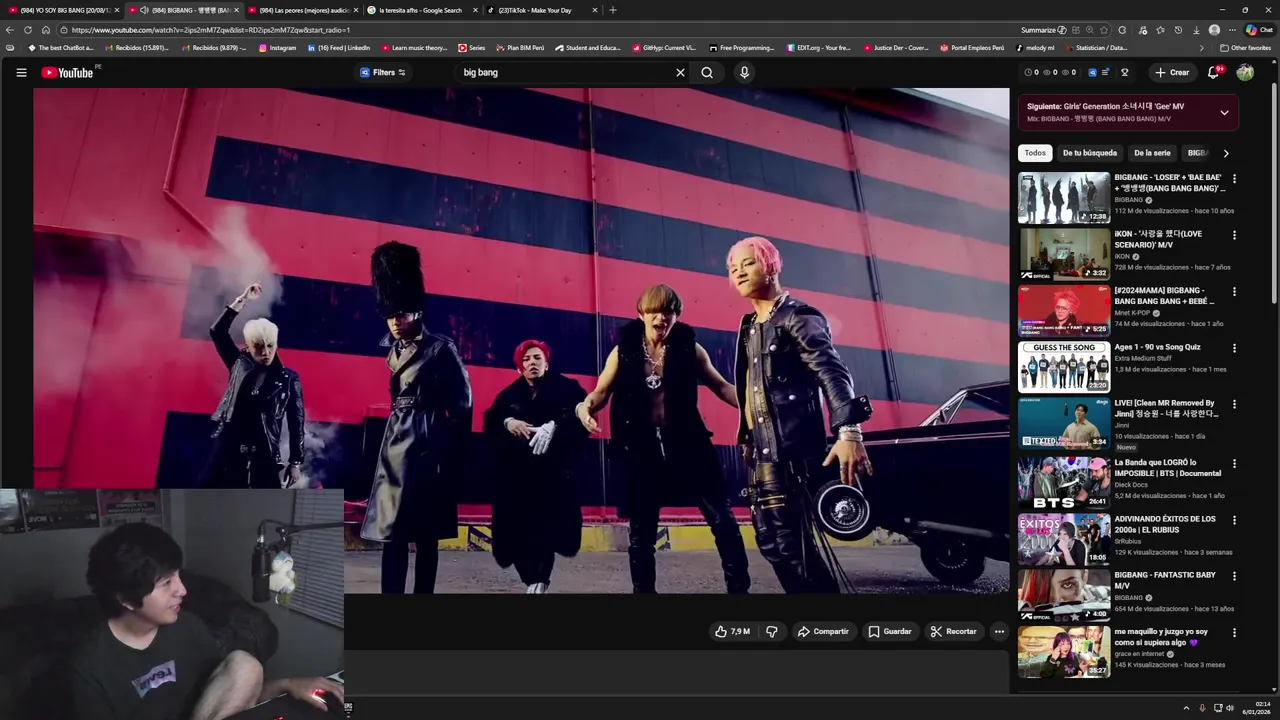1280x720 pixels.
Task: Click the magnifier search button beside query
Action: pyautogui.click(x=707, y=72)
